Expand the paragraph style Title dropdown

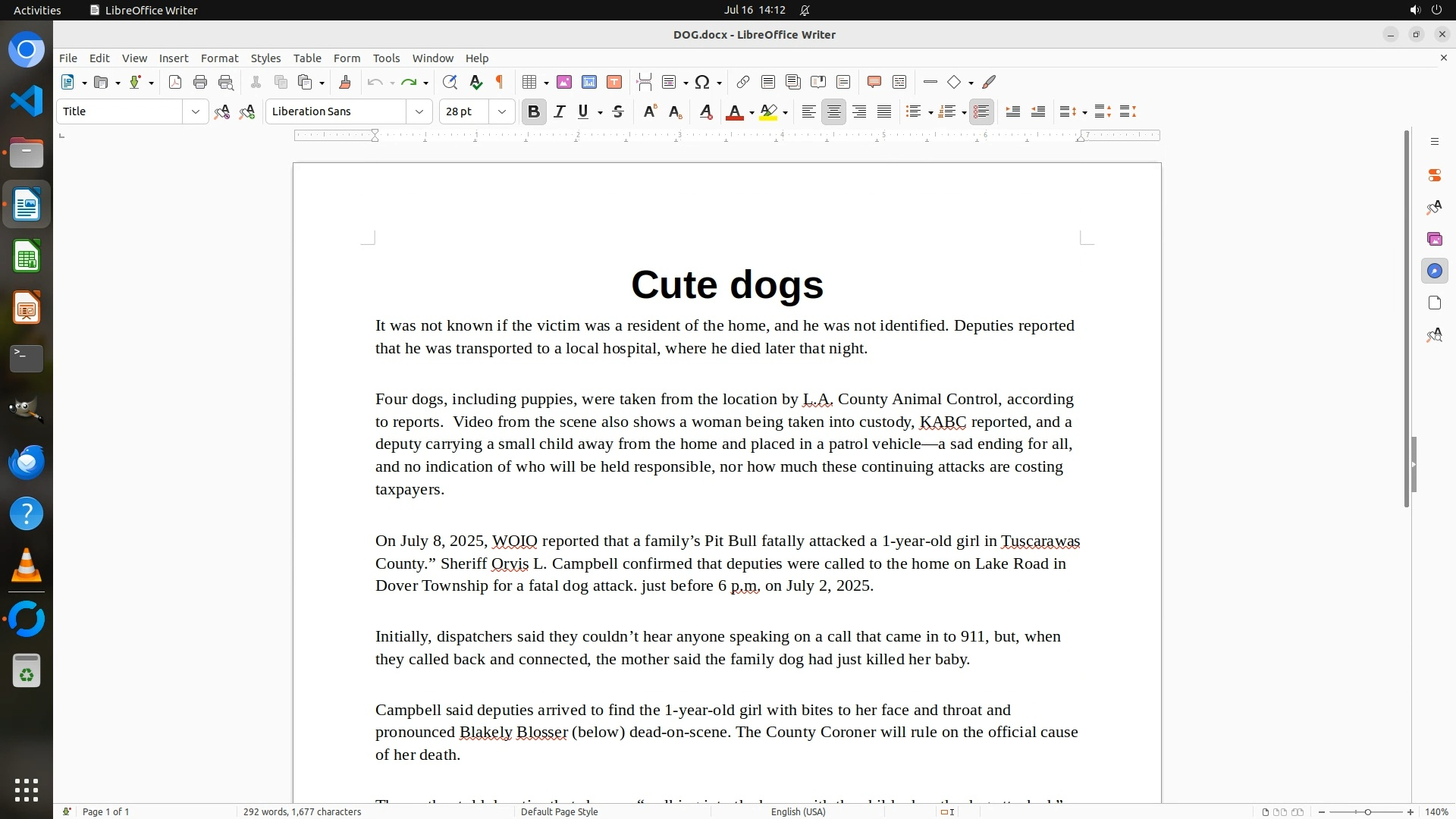tap(195, 111)
